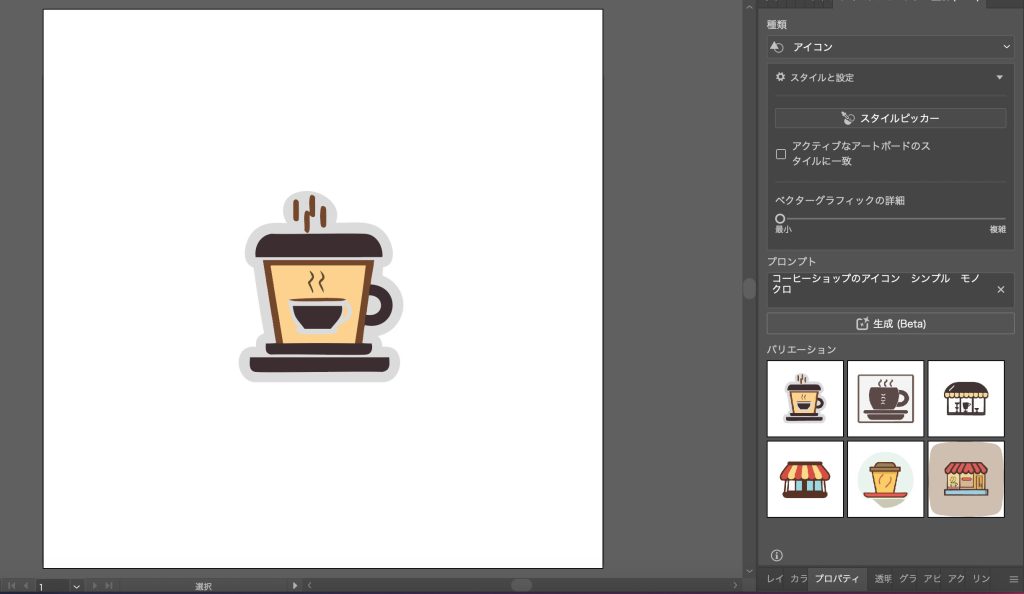Open the 種類 dropdown set to アイコン

[x=890, y=47]
